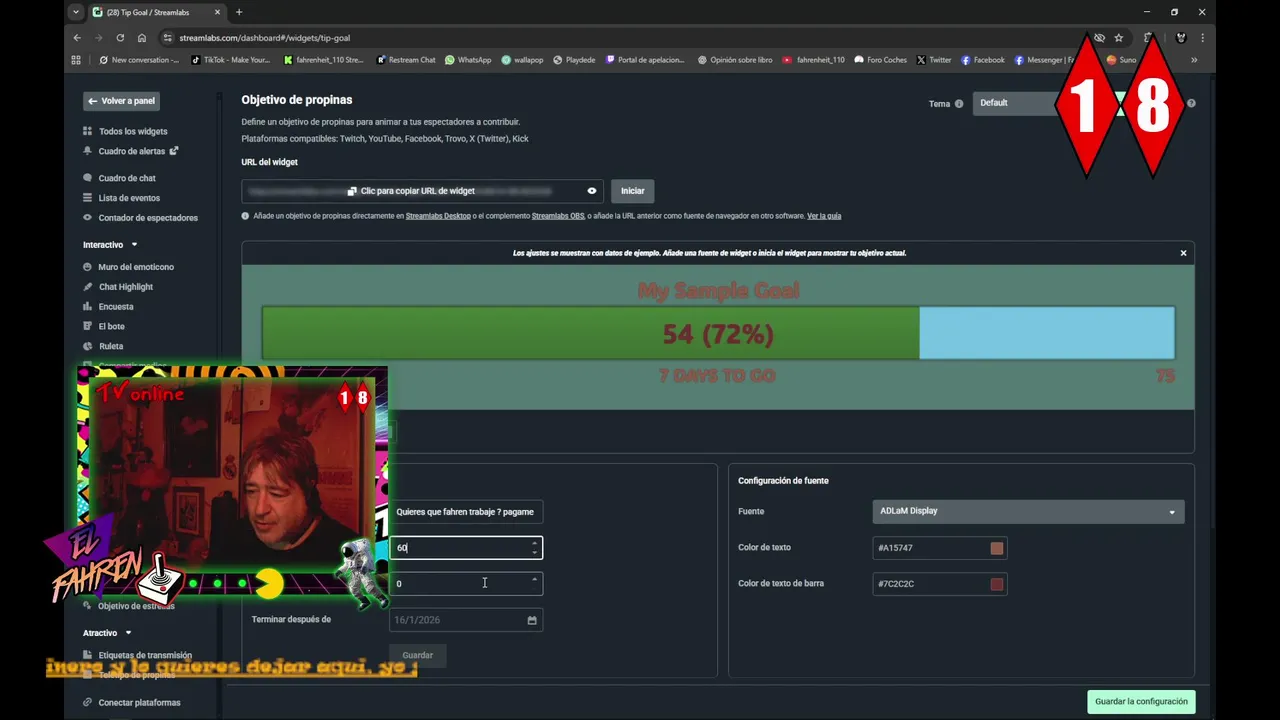Click the Ruleta wheel icon
The width and height of the screenshot is (1280, 720).
tap(88, 346)
